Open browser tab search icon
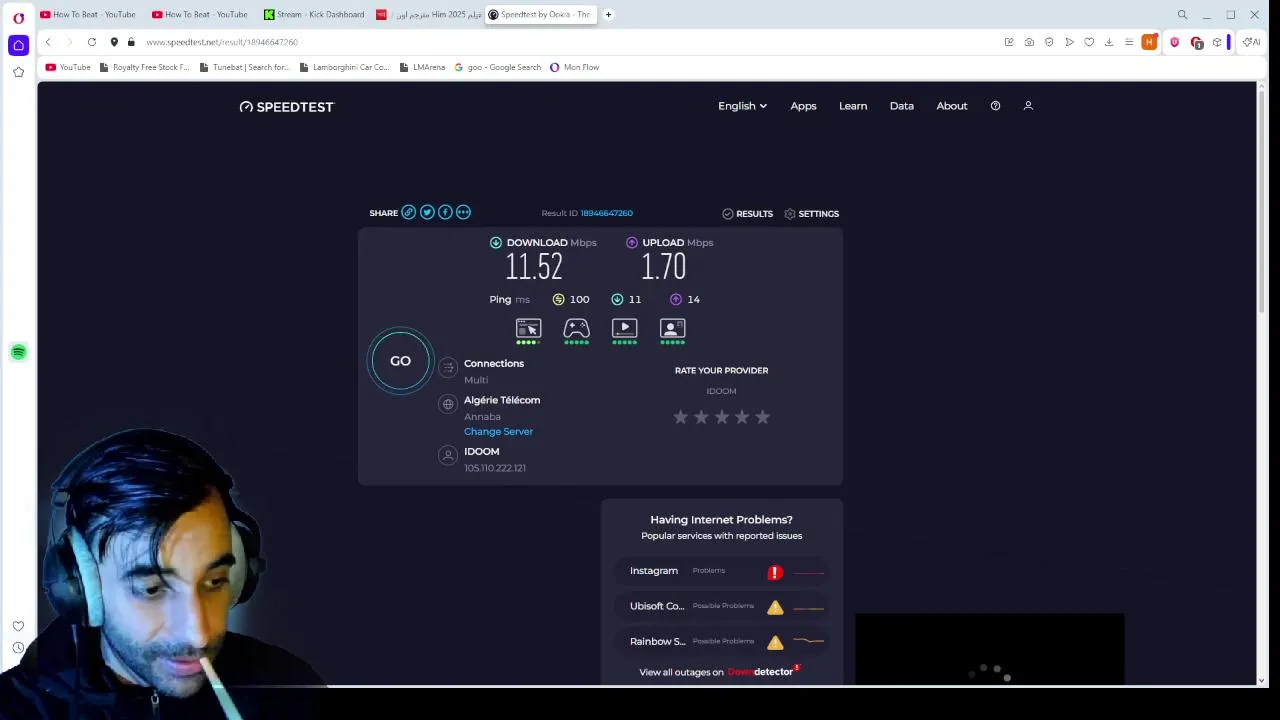Screen dimensions: 1280x720 coord(1182,15)
